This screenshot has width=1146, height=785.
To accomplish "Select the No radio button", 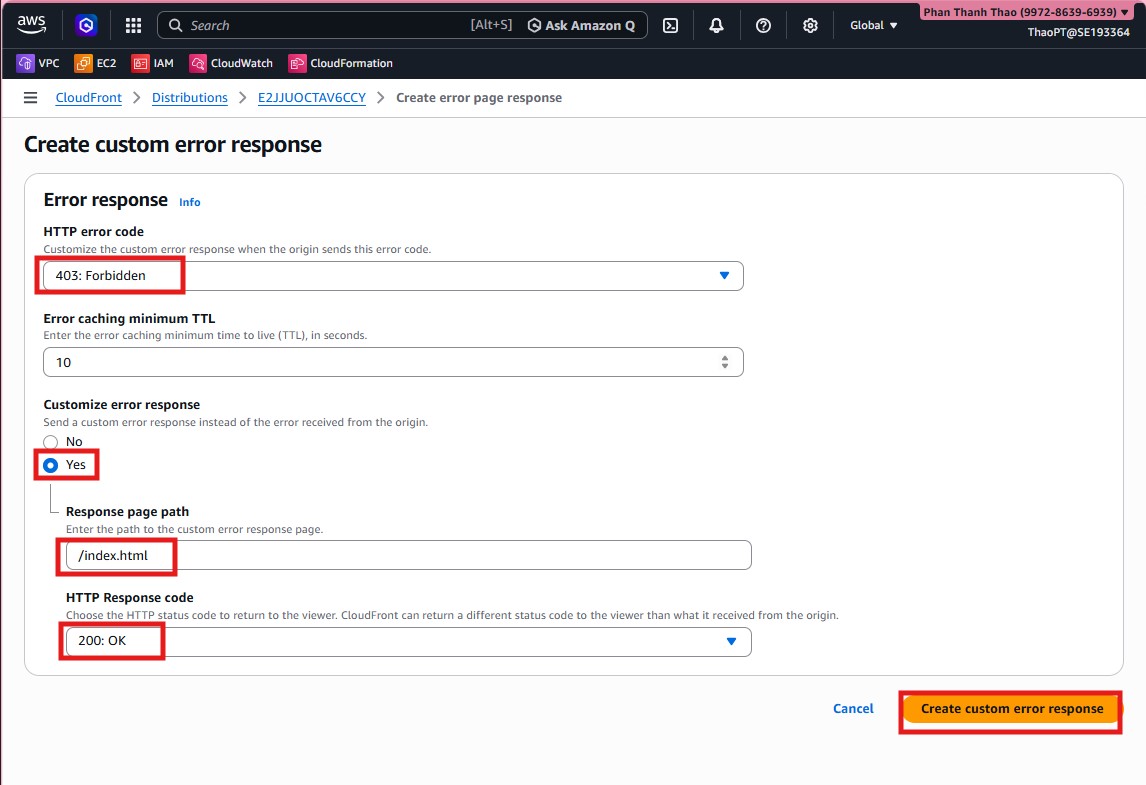I will 50,441.
